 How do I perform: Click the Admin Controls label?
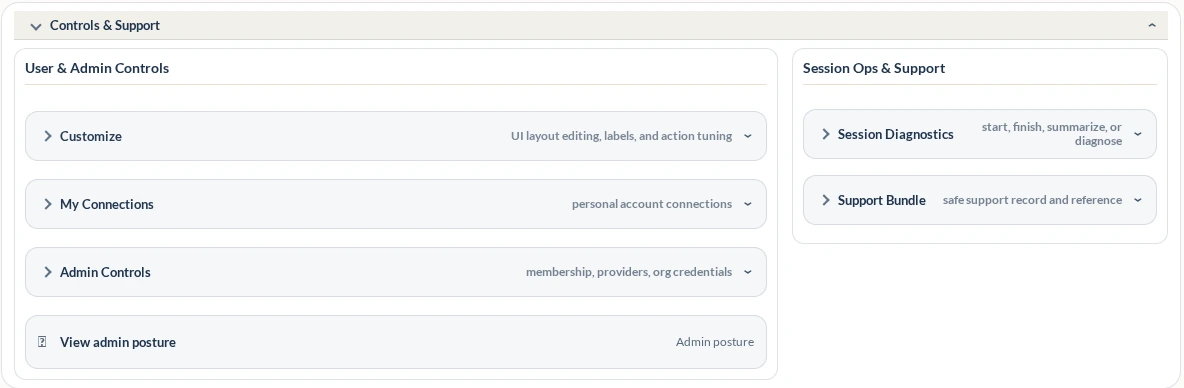(x=105, y=272)
